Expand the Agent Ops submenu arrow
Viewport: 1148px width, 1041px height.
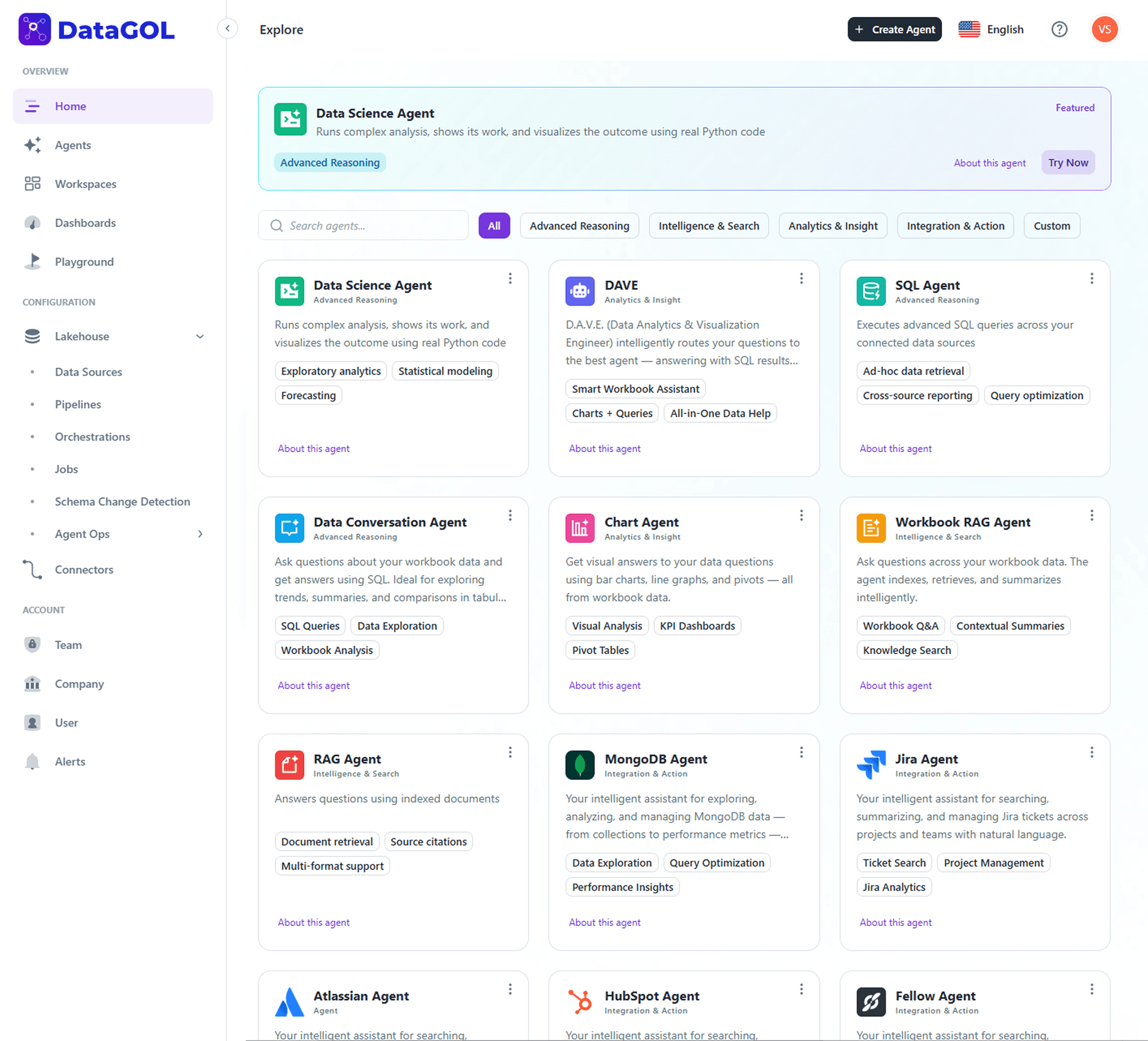[200, 534]
